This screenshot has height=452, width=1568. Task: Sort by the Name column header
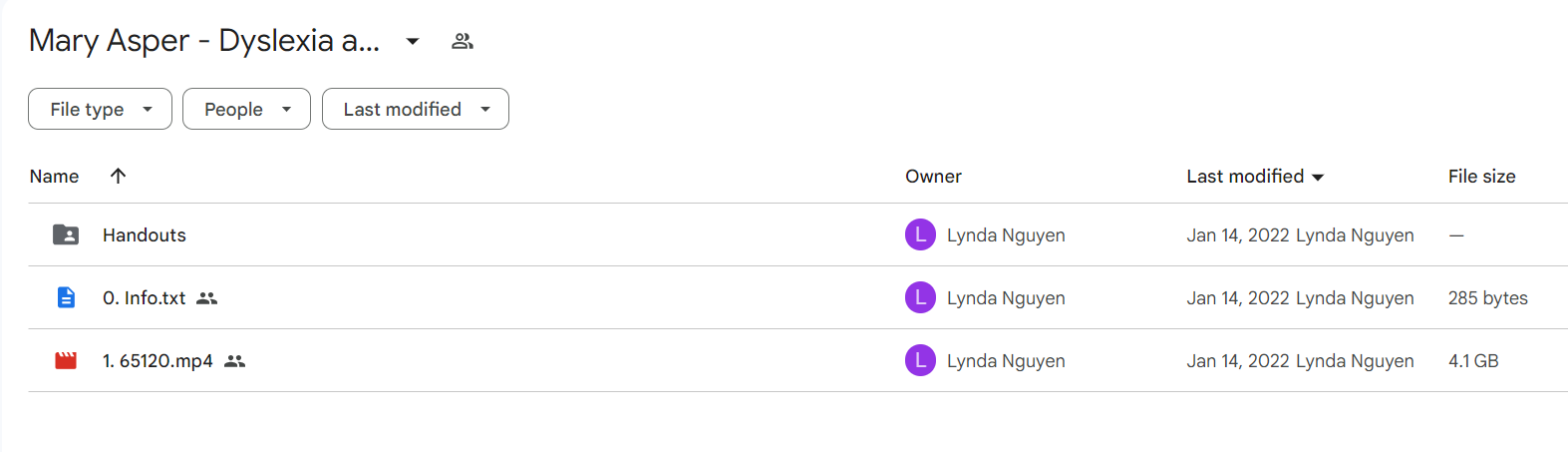click(x=54, y=177)
